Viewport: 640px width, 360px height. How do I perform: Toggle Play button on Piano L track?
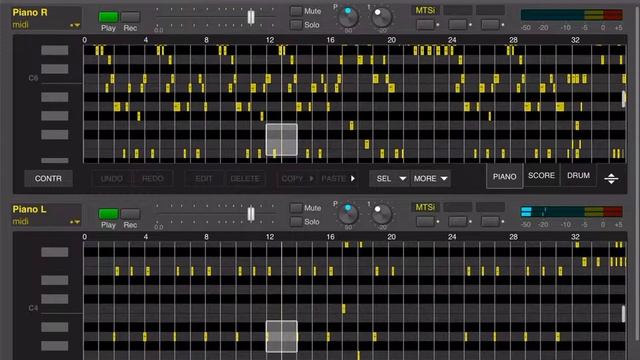(108, 213)
